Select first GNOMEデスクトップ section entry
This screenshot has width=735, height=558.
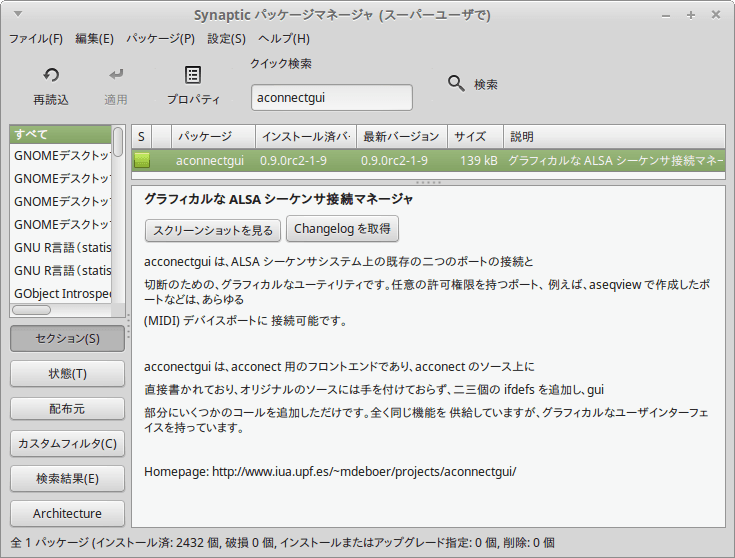coord(60,156)
